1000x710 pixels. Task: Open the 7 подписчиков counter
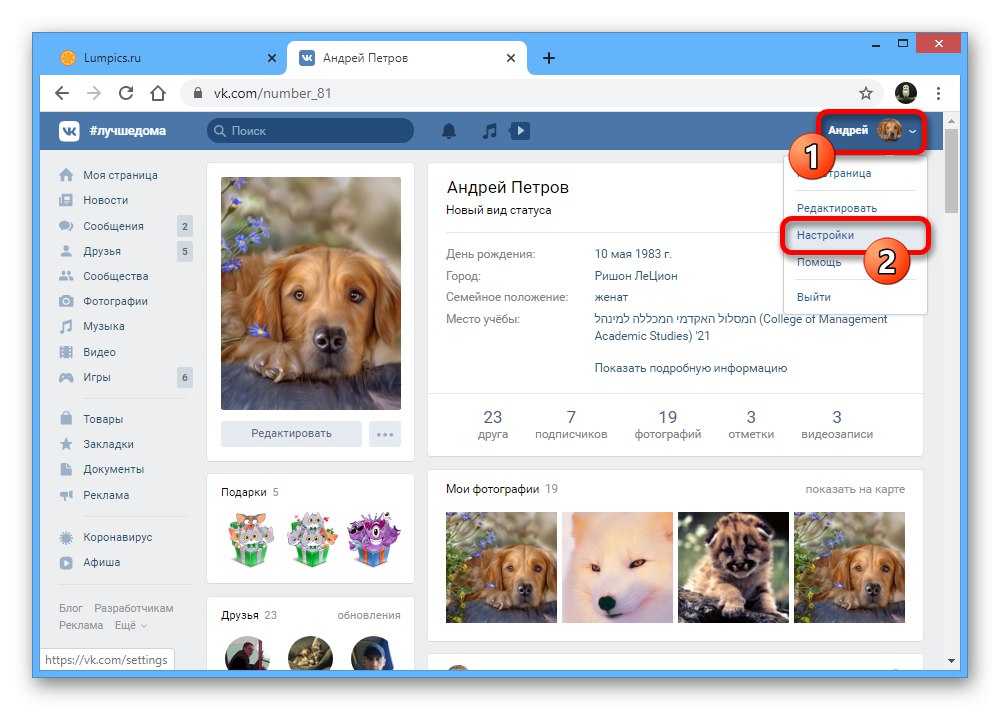click(x=571, y=425)
